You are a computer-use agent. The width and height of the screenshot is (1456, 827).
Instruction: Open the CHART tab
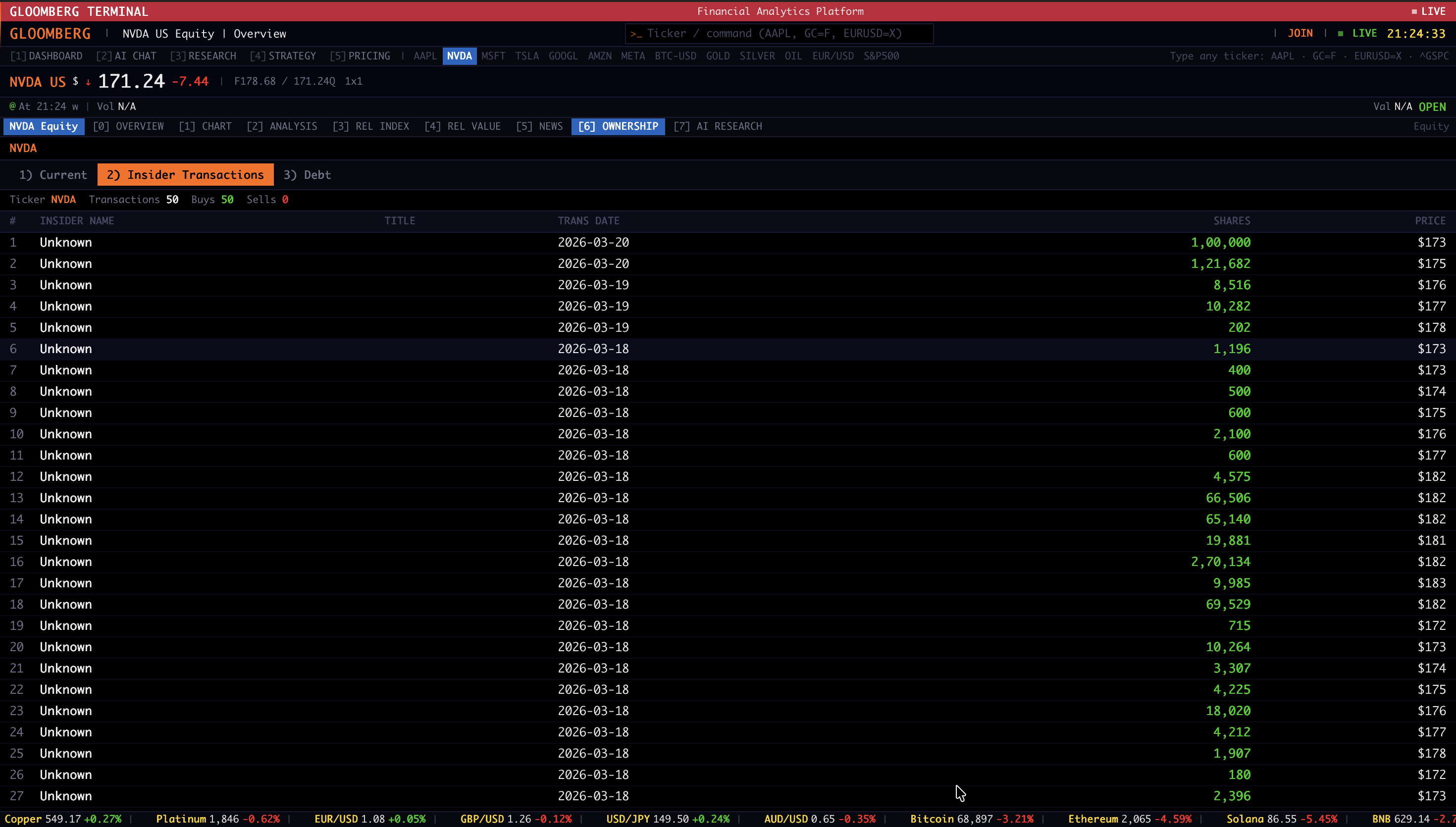click(205, 126)
